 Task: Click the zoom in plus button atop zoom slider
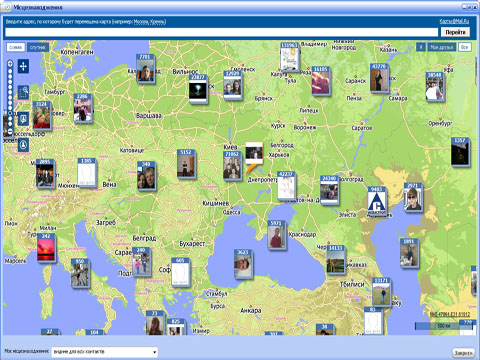pyautogui.click(x=10, y=63)
